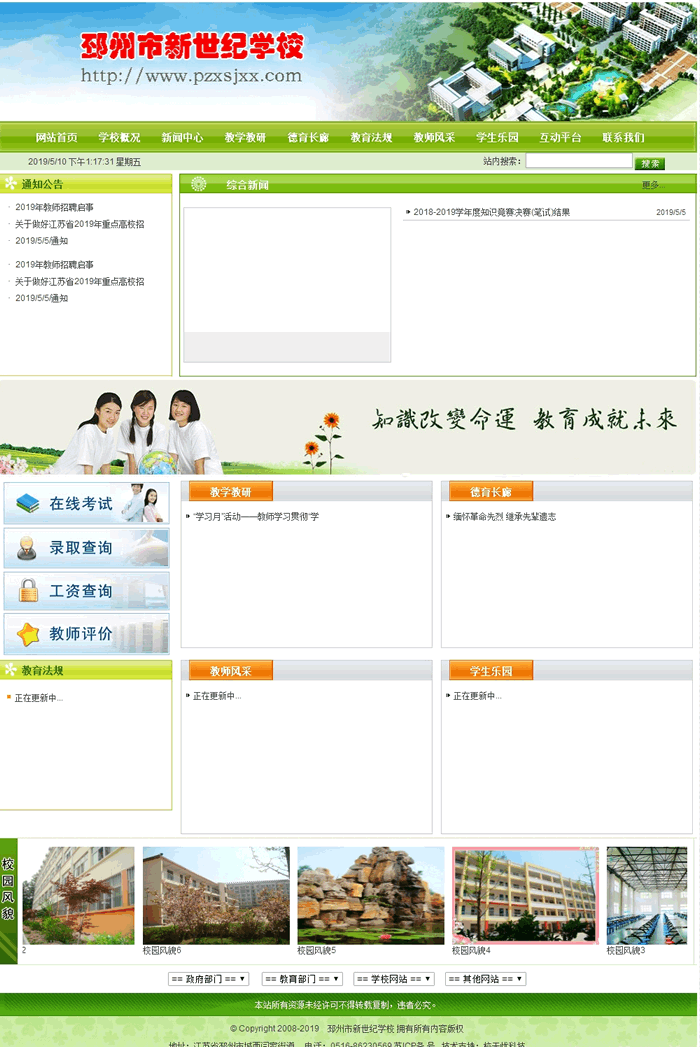This screenshot has height=1047, width=700.
Task: Click the 教师评价 banner with star icon
Action: 86,634
